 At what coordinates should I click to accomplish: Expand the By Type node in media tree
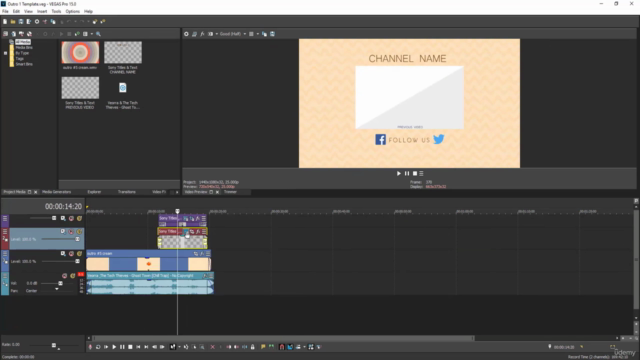coord(6,53)
